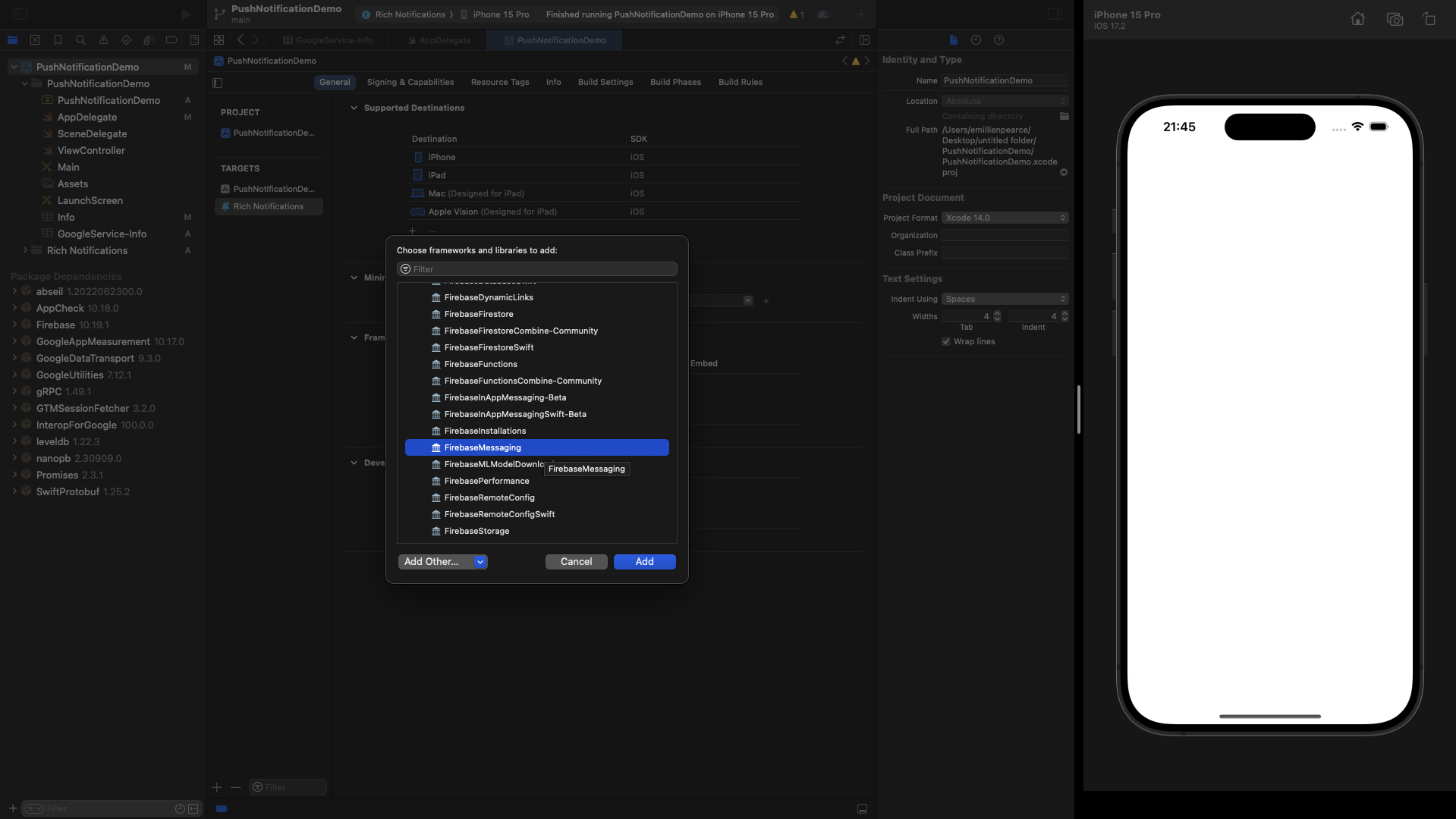The image size is (1456, 819).
Task: Toggle editor review swap arrows icon
Action: click(840, 40)
